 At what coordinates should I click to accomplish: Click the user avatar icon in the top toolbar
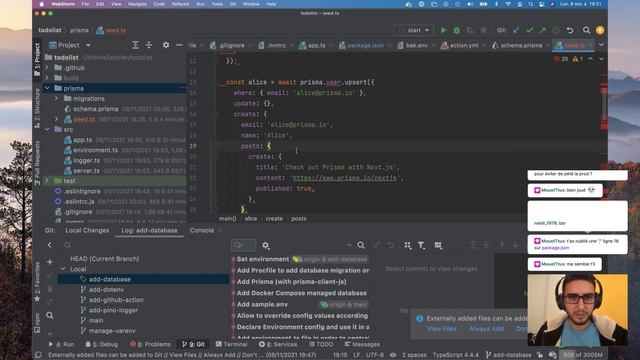tap(600, 30)
